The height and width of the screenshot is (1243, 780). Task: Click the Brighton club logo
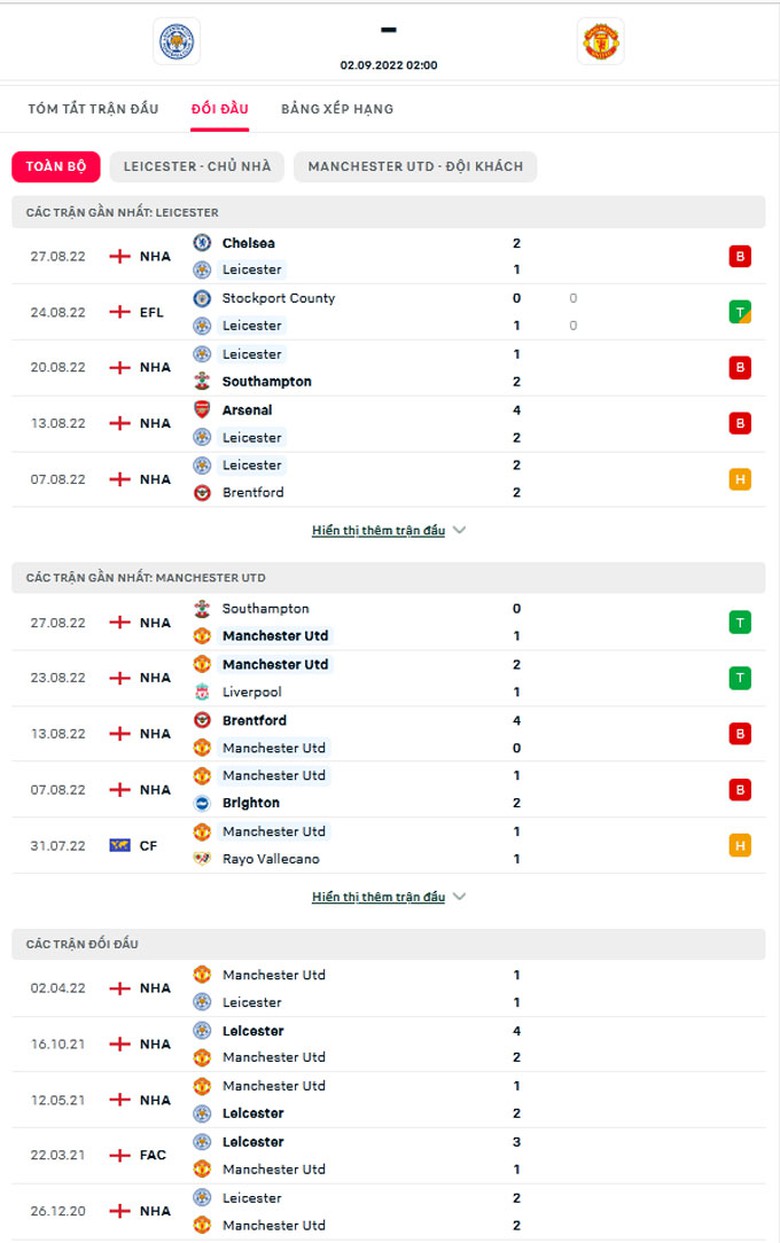[202, 803]
